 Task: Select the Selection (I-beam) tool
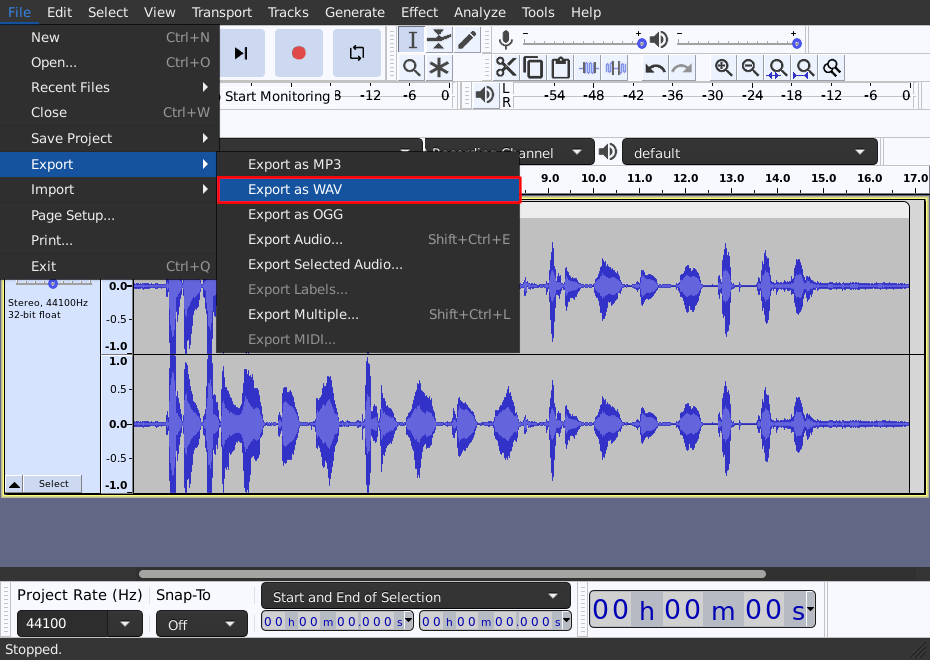pos(412,40)
